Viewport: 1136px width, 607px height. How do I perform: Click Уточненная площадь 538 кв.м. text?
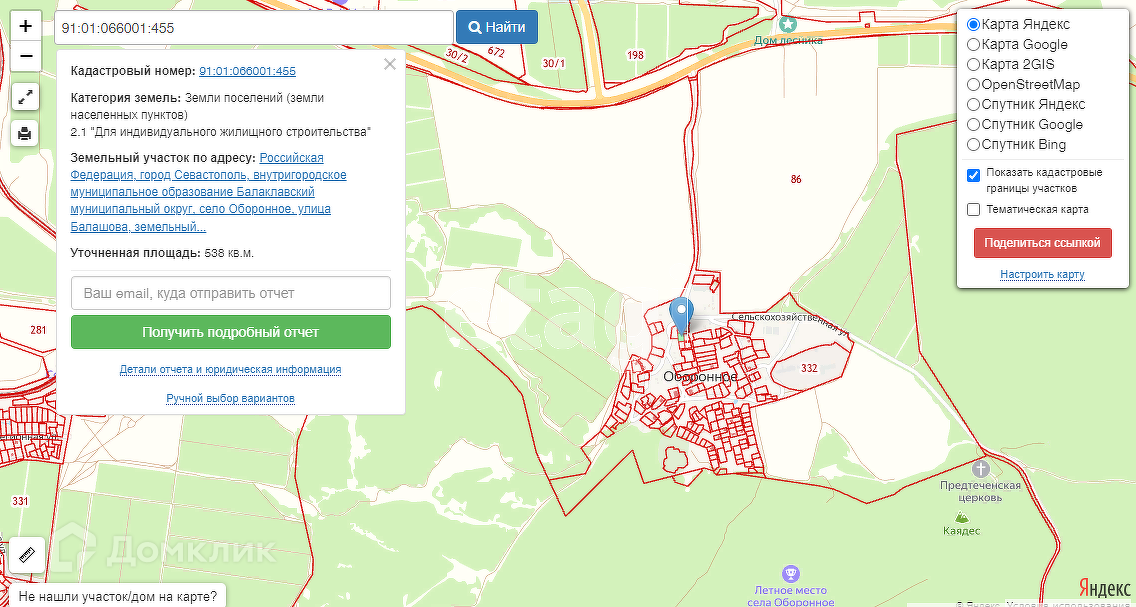(162, 254)
